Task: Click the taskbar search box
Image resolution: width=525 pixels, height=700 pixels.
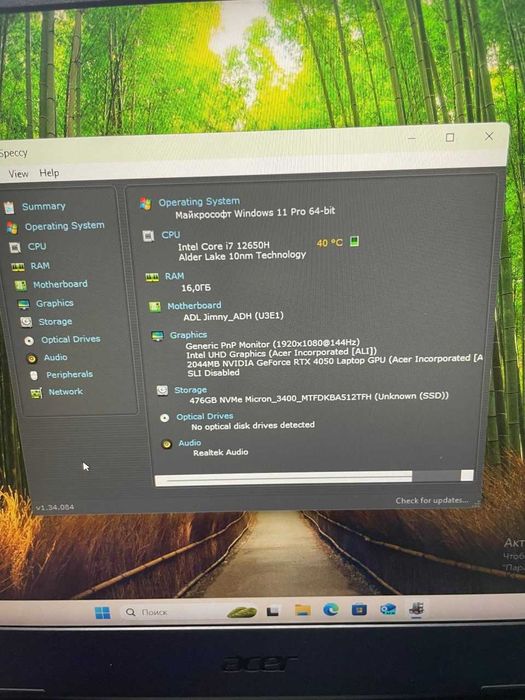Action: coord(170,612)
